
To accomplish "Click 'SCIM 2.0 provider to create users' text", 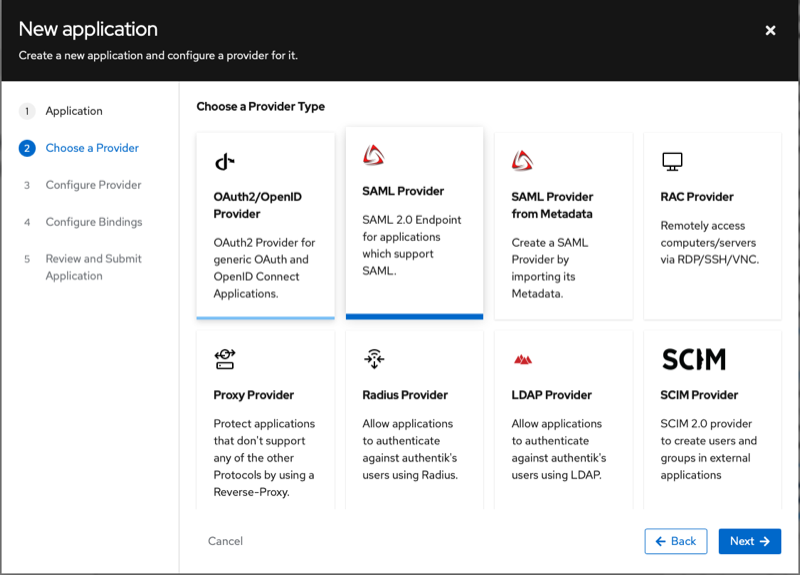I will 709,449.
